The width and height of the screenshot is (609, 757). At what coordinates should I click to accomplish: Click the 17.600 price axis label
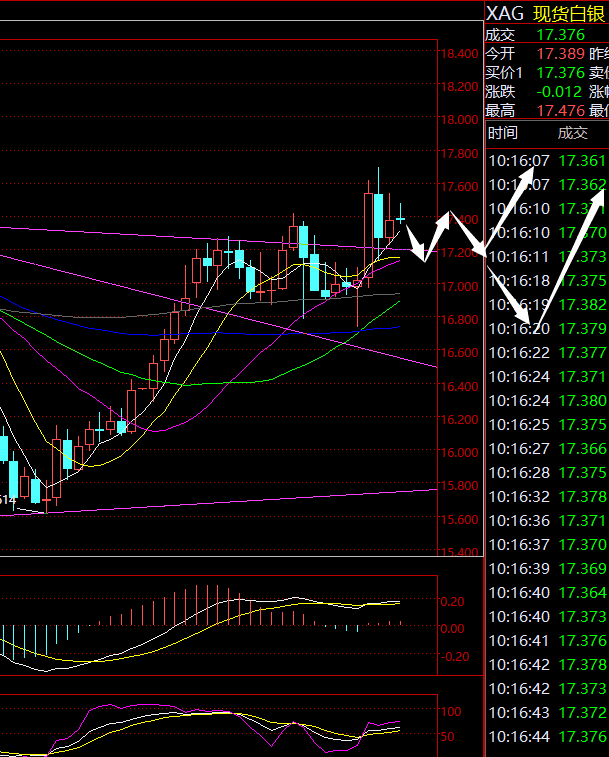pyautogui.click(x=459, y=186)
